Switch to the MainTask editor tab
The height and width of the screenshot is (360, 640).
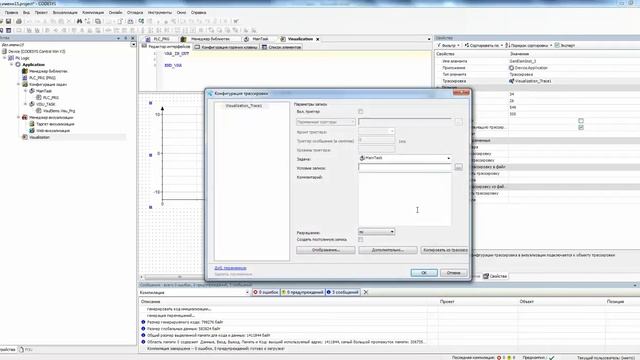pos(257,39)
